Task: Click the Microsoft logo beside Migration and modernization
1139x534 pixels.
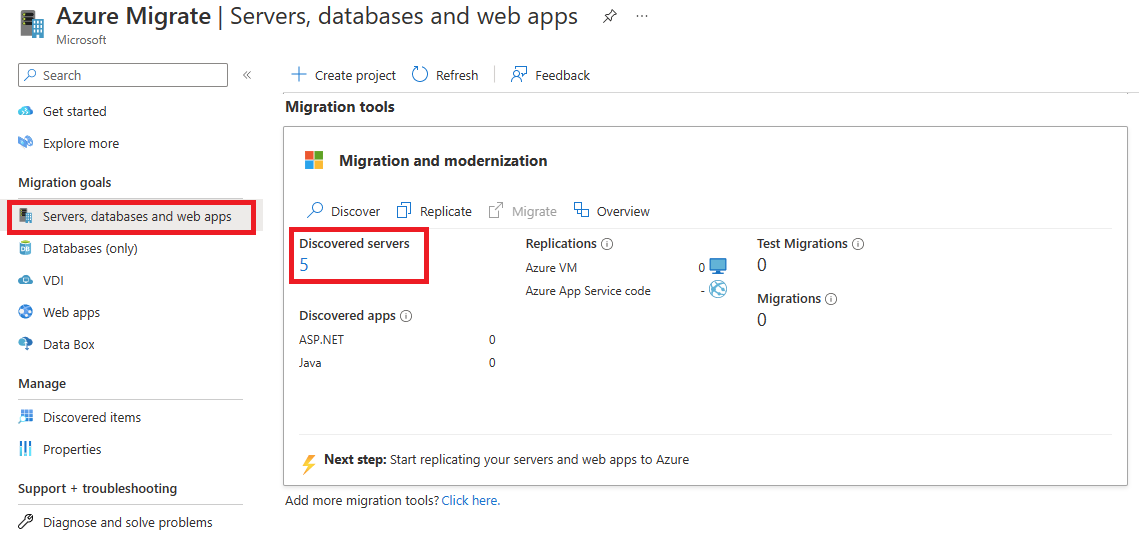Action: [x=314, y=161]
